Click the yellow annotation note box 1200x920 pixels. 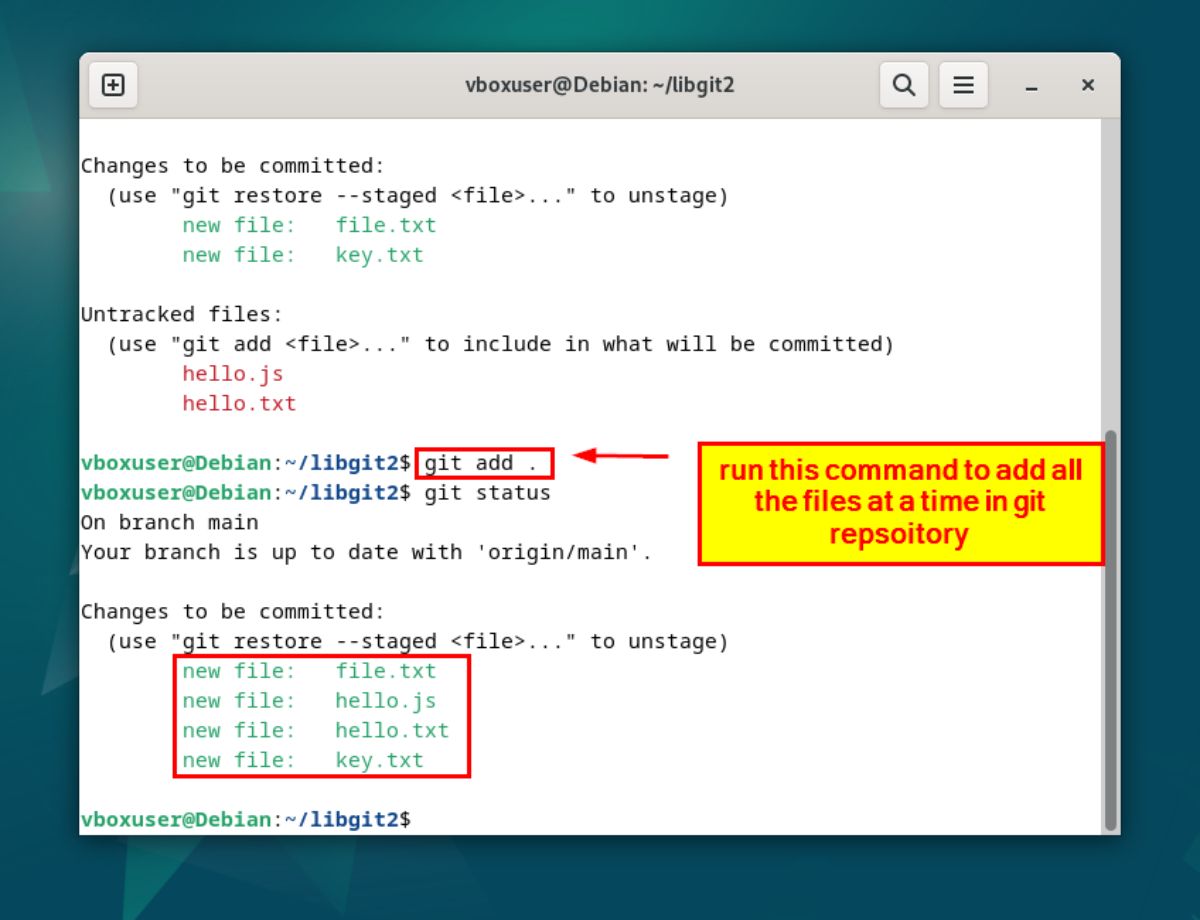tap(900, 503)
